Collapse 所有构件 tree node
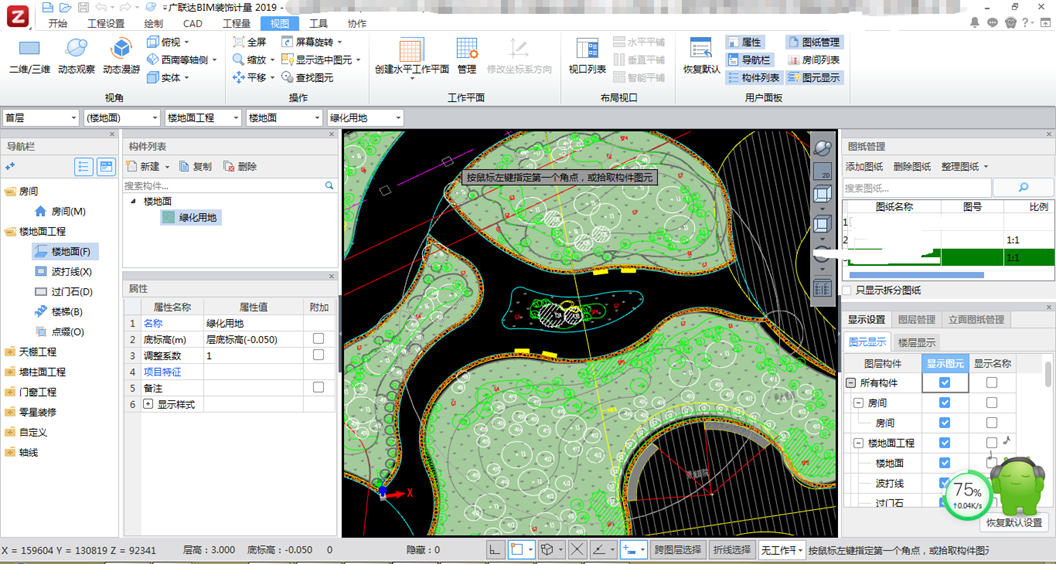Viewport: 1056px width, 564px height. click(851, 383)
